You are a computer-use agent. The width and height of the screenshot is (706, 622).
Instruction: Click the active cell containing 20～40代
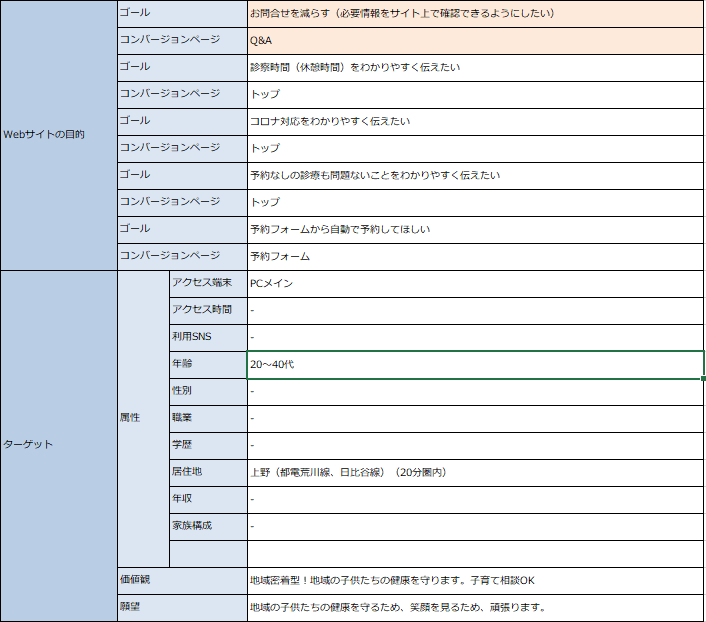click(x=475, y=364)
